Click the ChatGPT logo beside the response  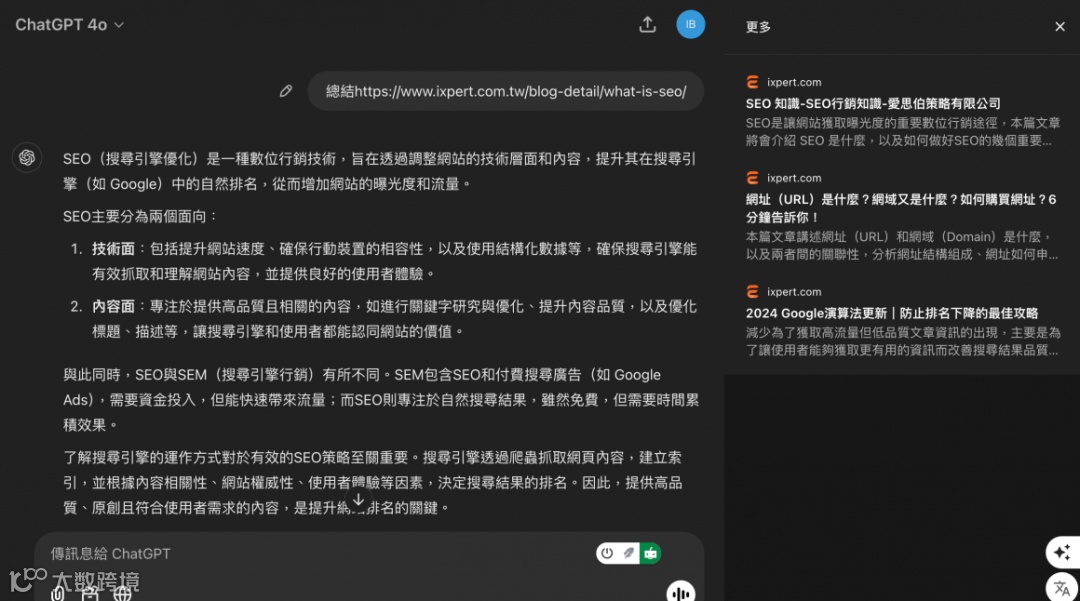[27, 157]
